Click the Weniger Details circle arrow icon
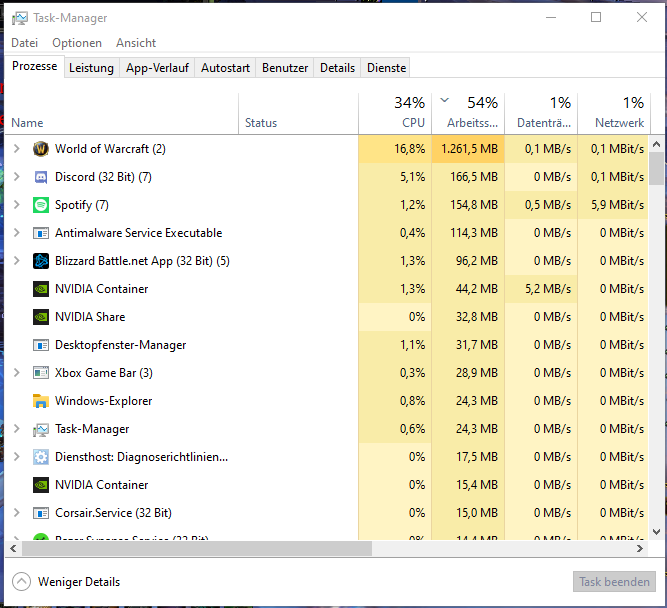The width and height of the screenshot is (667, 608). 21,582
